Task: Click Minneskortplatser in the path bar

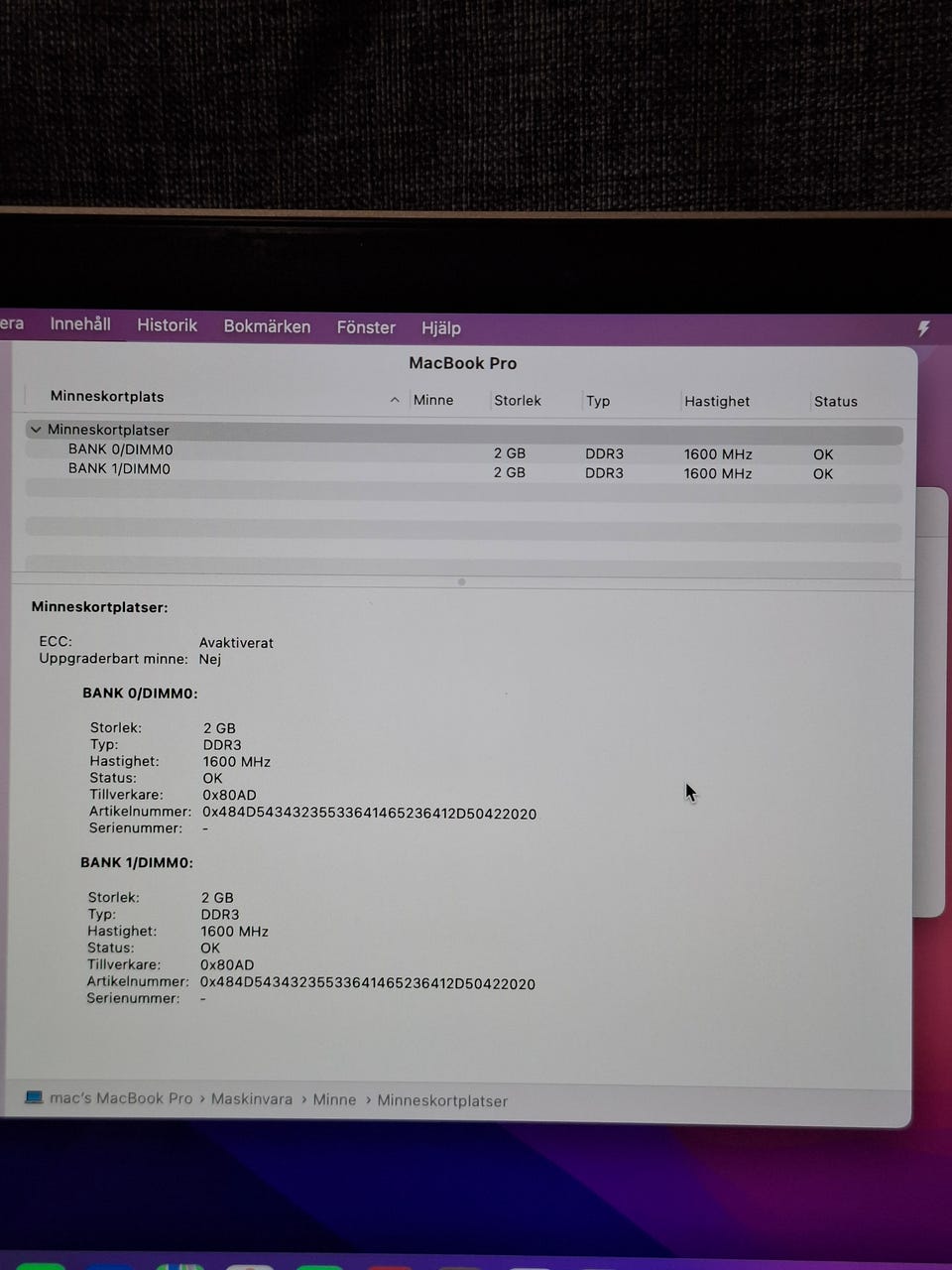Action: [442, 1100]
